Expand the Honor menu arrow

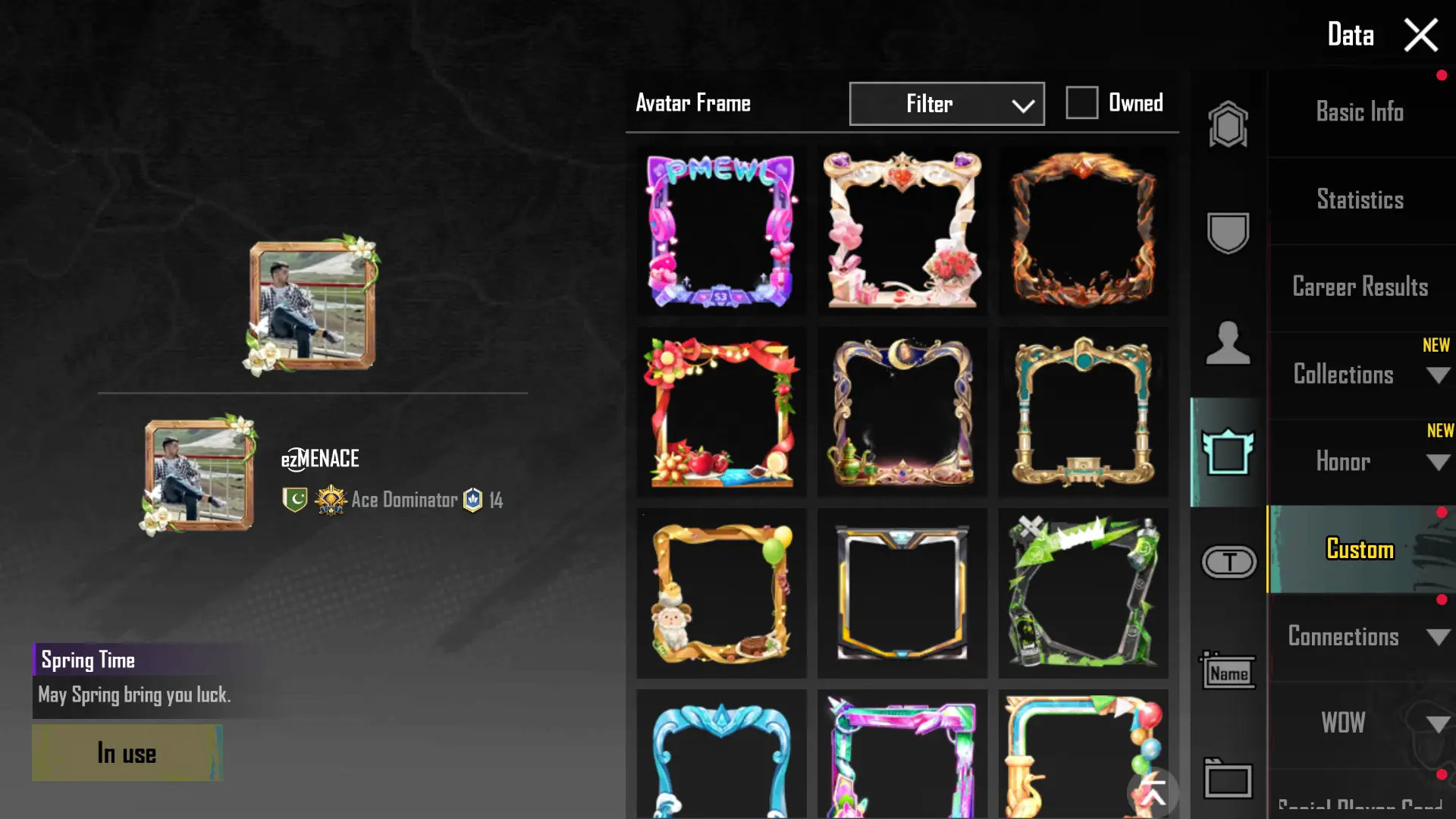point(1438,463)
